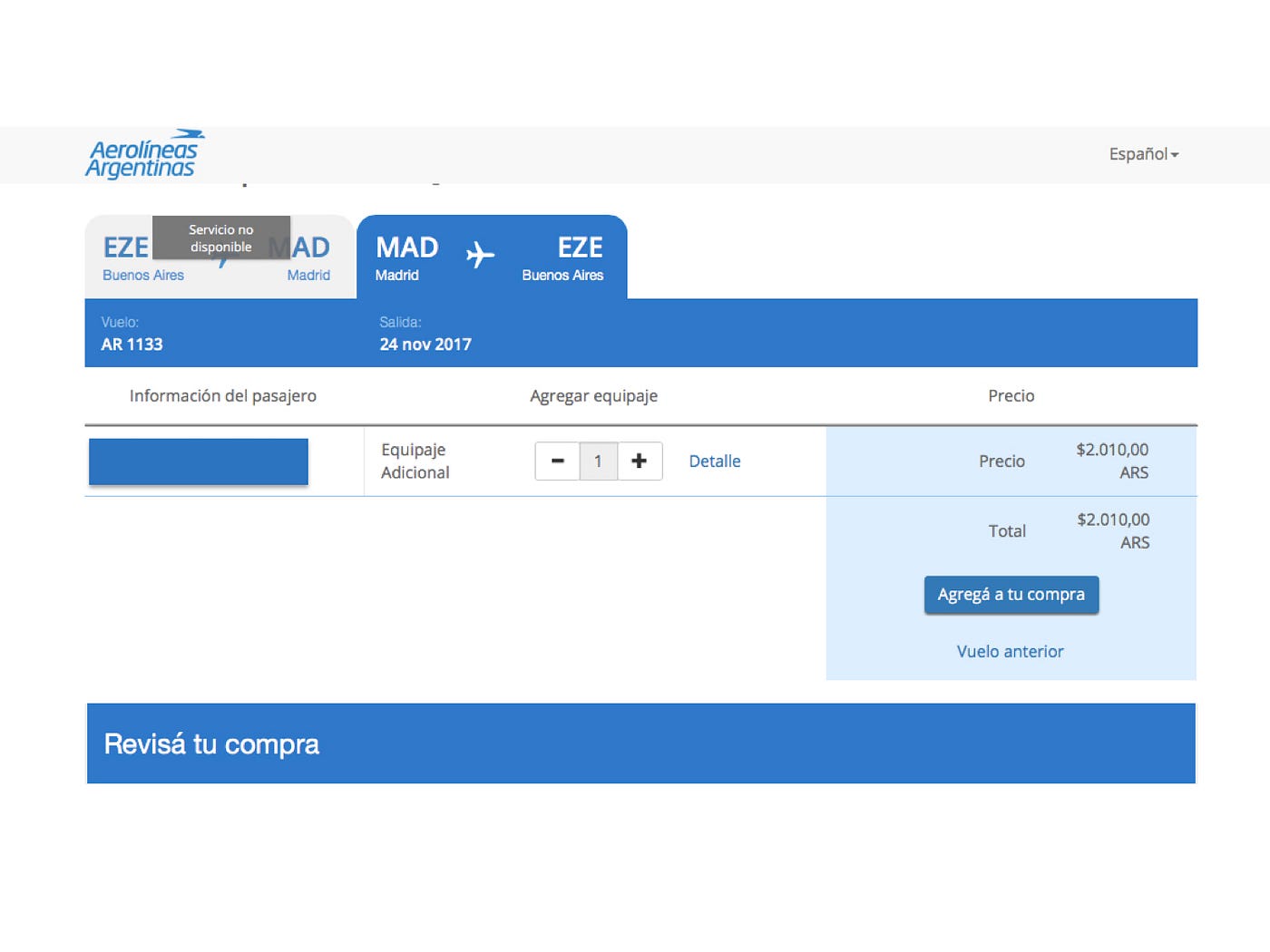Open the Detalle link for baggage
The width and height of the screenshot is (1270, 952).
pyautogui.click(x=715, y=461)
